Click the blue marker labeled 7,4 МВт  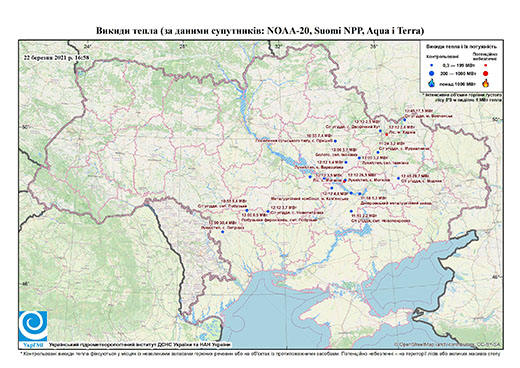coord(335,141)
